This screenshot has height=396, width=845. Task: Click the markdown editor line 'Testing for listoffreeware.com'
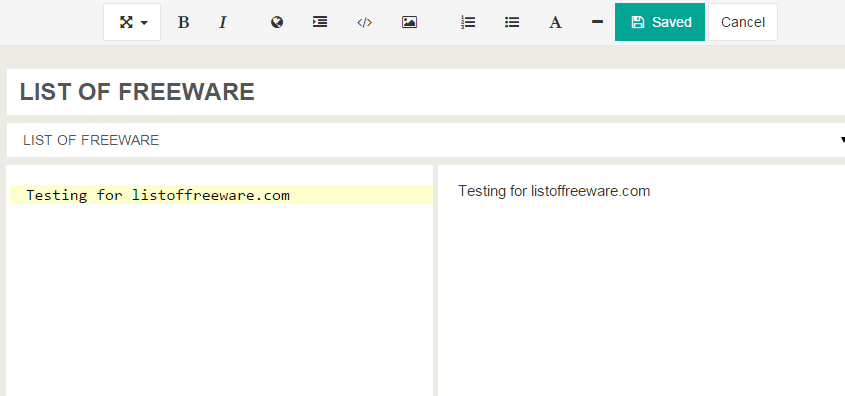[x=221, y=194]
